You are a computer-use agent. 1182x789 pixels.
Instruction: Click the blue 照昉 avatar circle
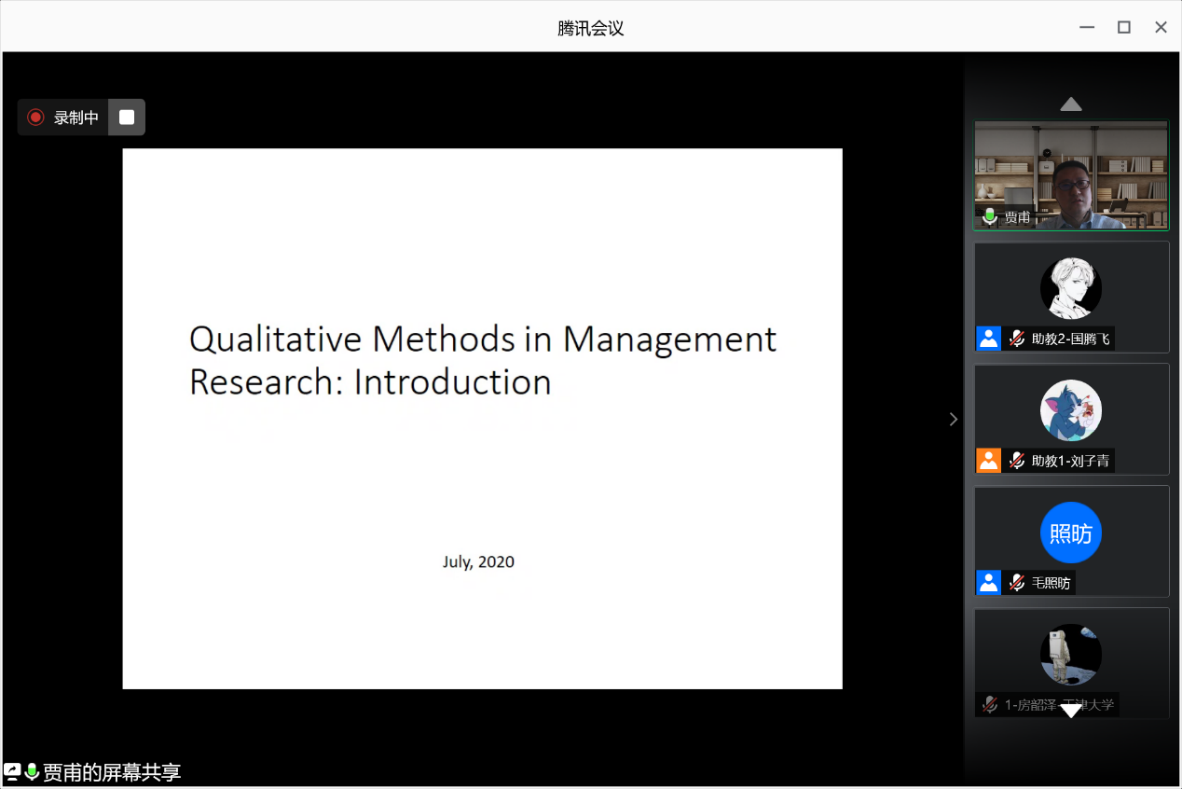point(1070,533)
